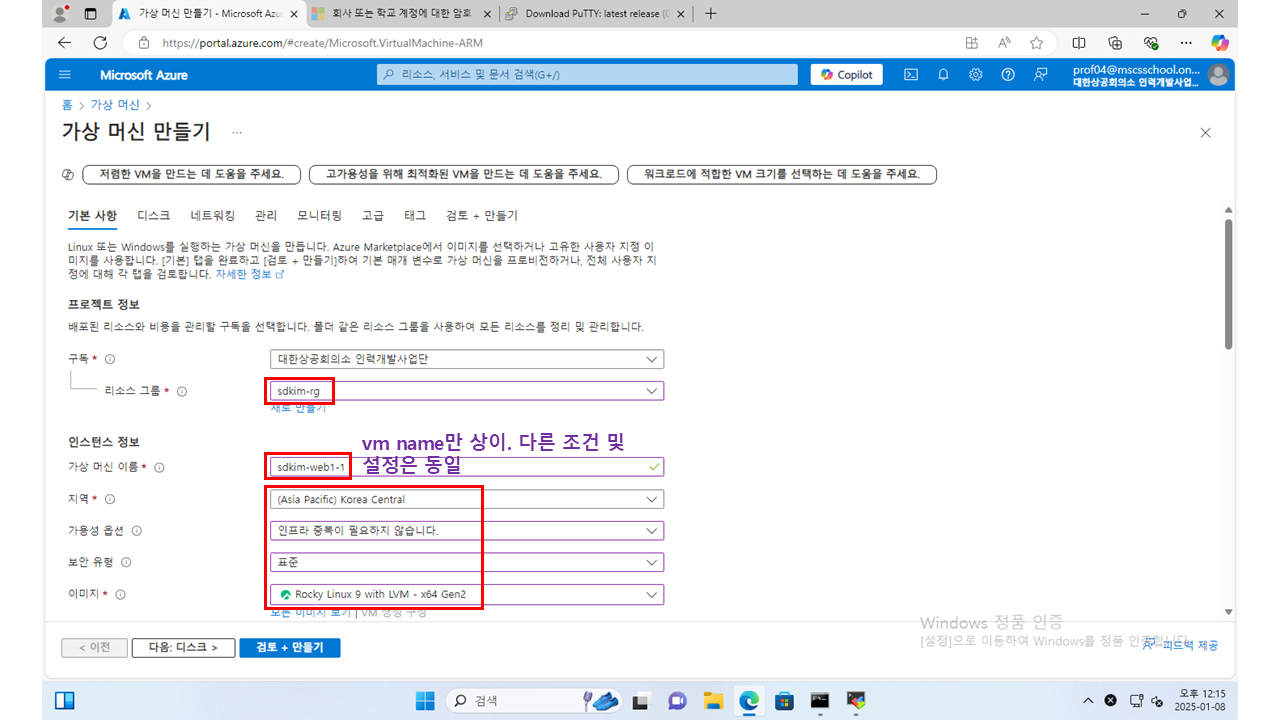Click info icon next to 리소스 그룹 label
This screenshot has width=1280, height=720.
pyautogui.click(x=182, y=392)
